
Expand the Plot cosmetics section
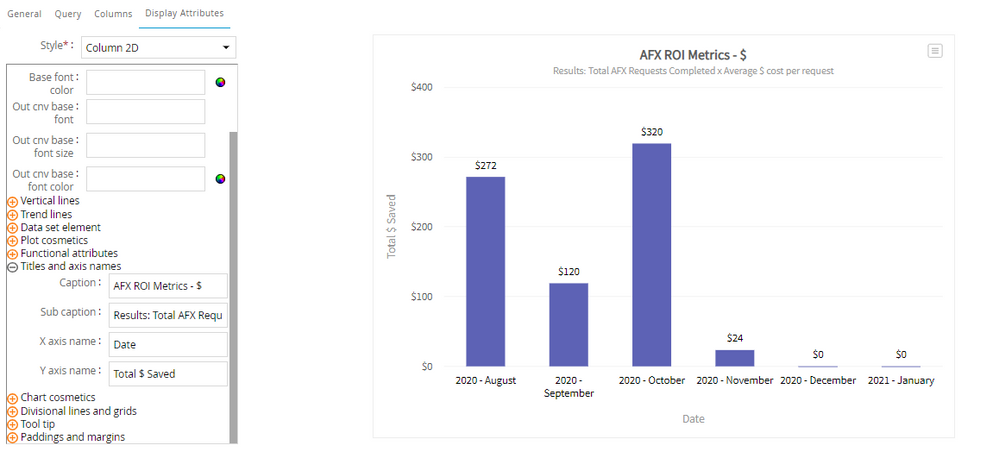click(13, 240)
